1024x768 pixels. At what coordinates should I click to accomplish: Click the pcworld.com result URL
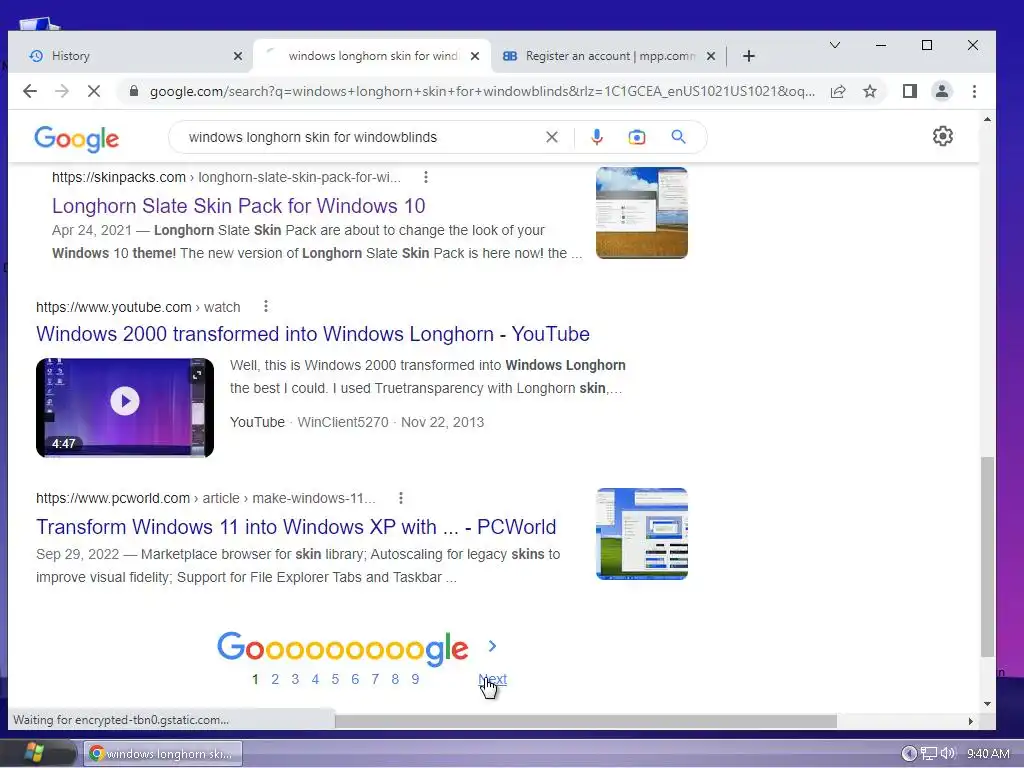(206, 498)
